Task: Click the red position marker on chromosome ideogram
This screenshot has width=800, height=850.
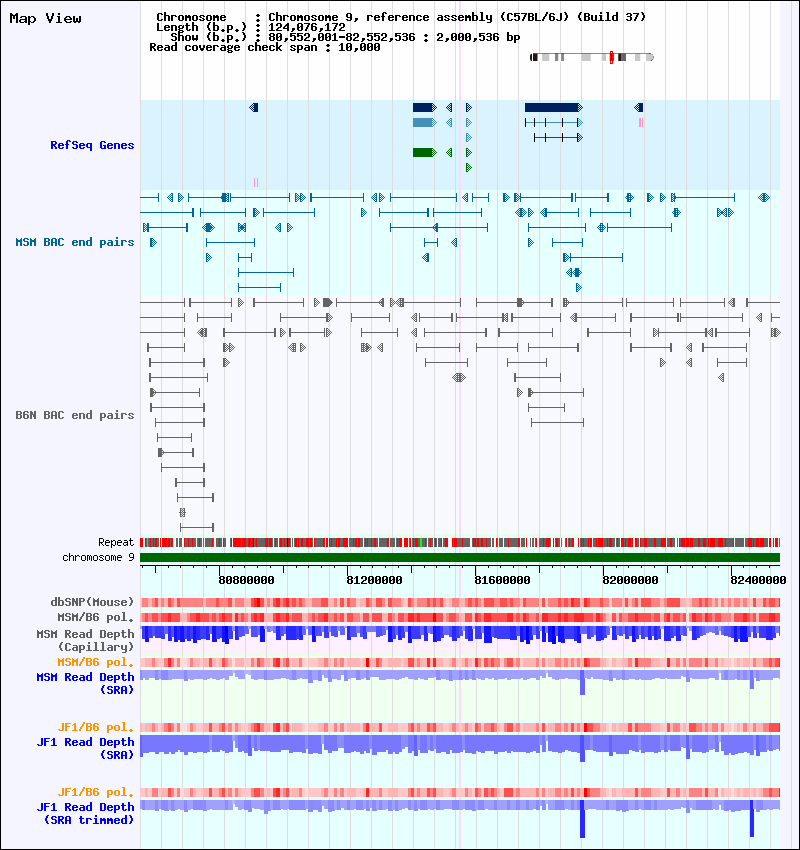Action: click(x=611, y=57)
